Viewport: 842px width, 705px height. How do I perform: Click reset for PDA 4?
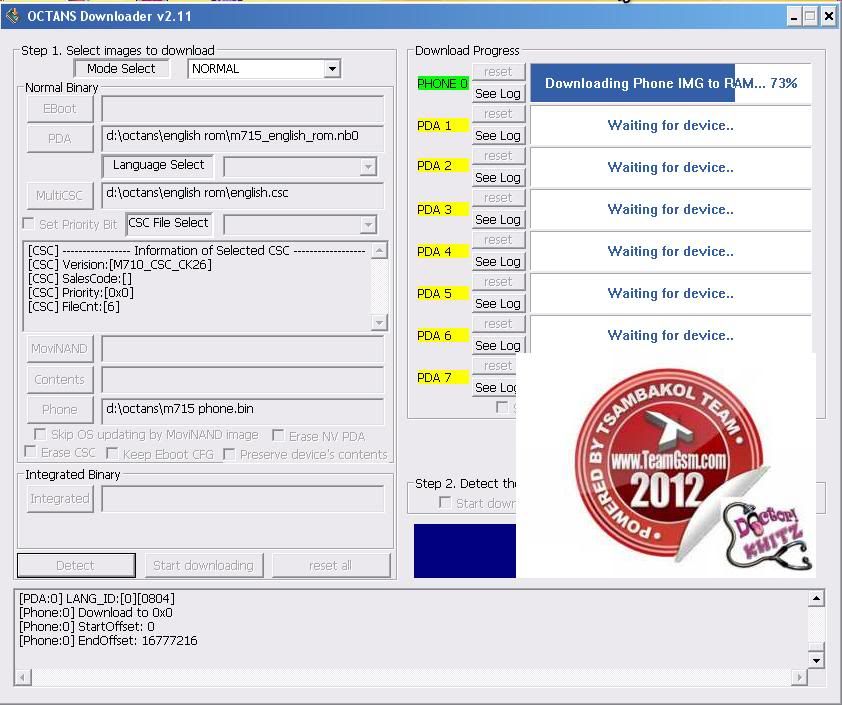pyautogui.click(x=498, y=239)
